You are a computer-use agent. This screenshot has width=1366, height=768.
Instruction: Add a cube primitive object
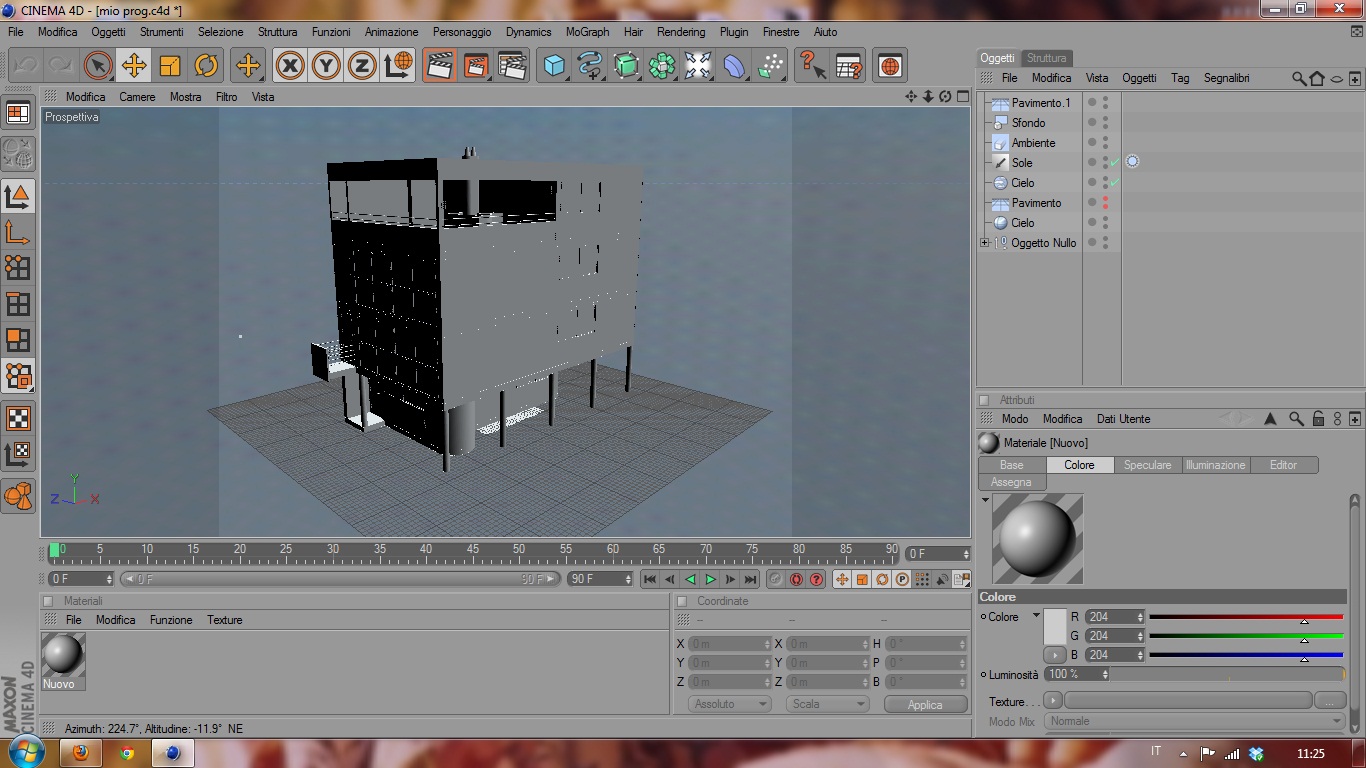tap(552, 66)
